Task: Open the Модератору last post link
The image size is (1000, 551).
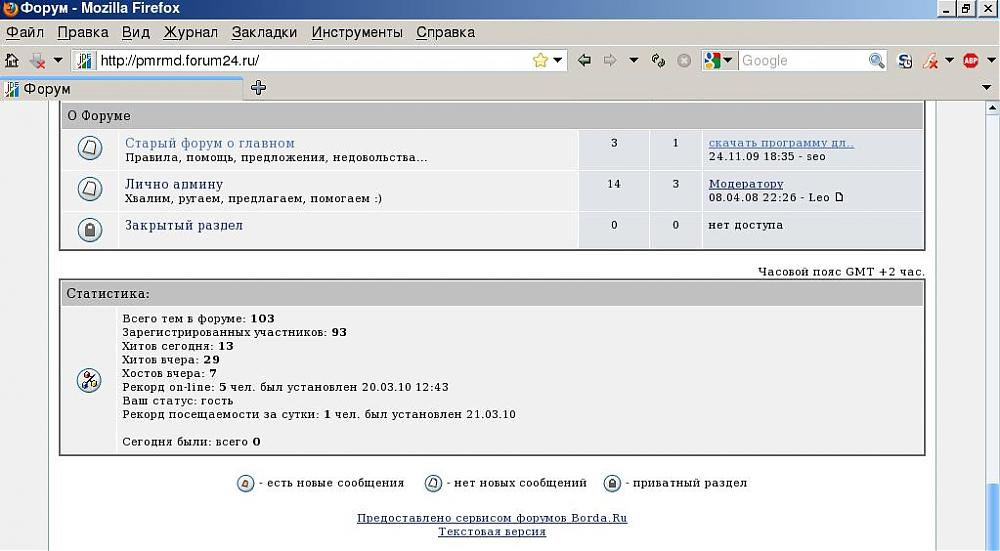Action: click(x=745, y=184)
